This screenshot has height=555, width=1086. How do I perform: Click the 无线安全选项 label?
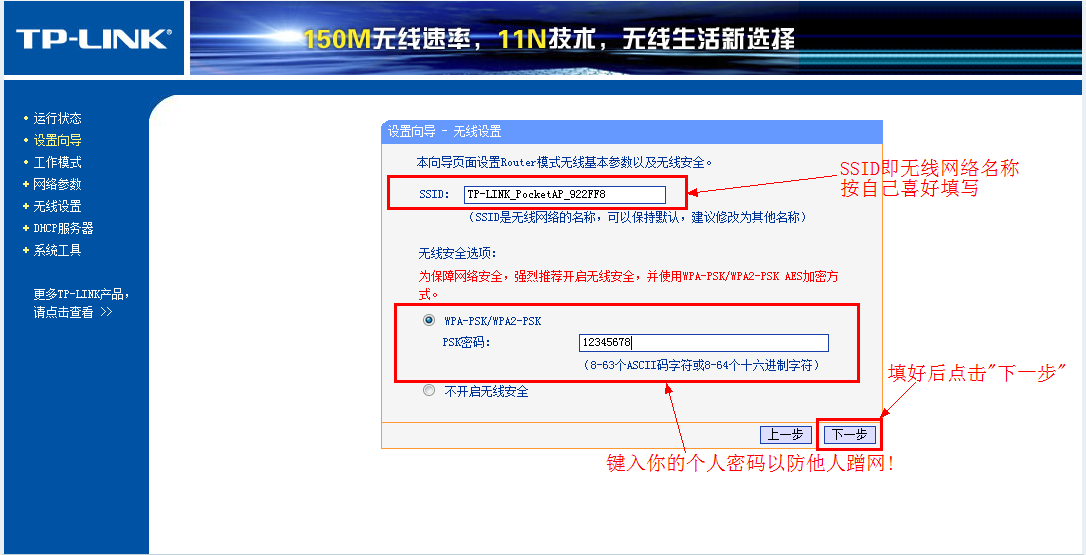(x=457, y=254)
